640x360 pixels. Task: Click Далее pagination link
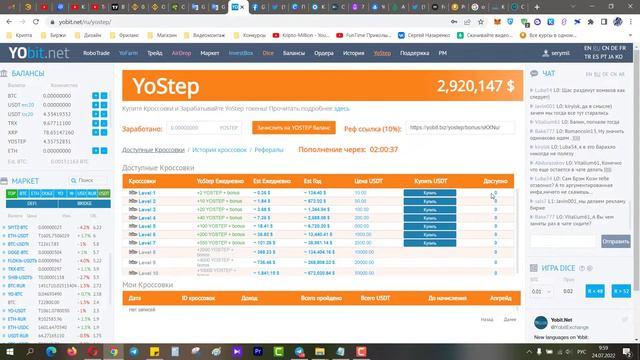pyautogui.click(x=510, y=320)
